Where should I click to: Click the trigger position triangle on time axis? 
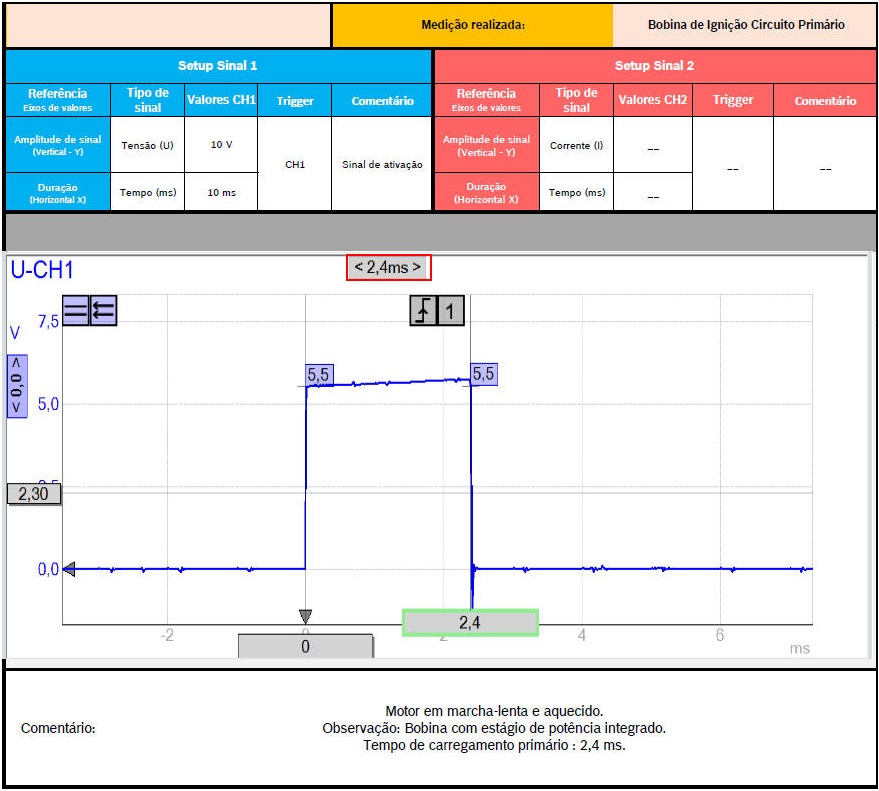(x=305, y=616)
